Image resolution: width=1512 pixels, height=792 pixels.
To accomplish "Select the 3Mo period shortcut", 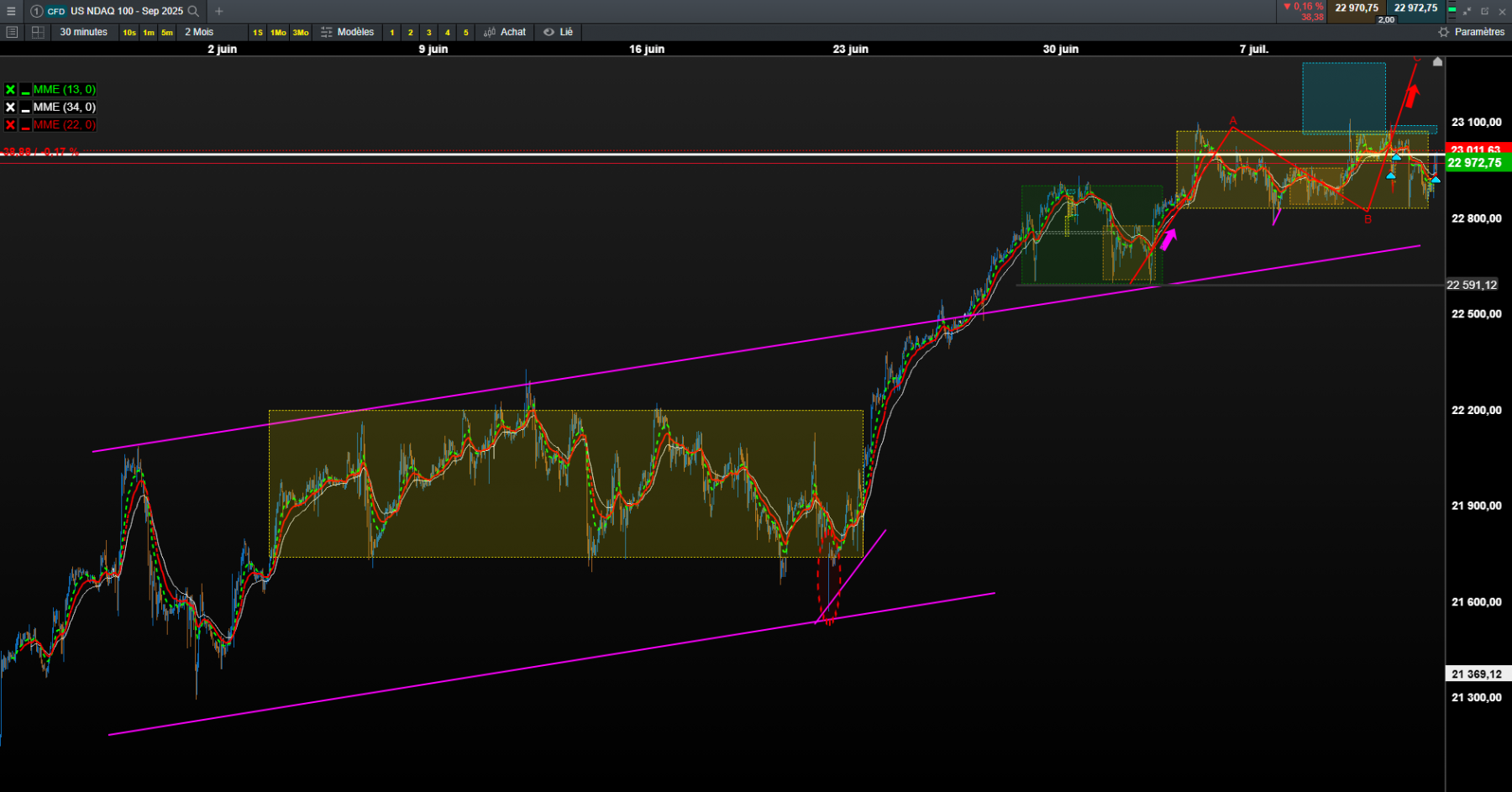I will 301,33.
